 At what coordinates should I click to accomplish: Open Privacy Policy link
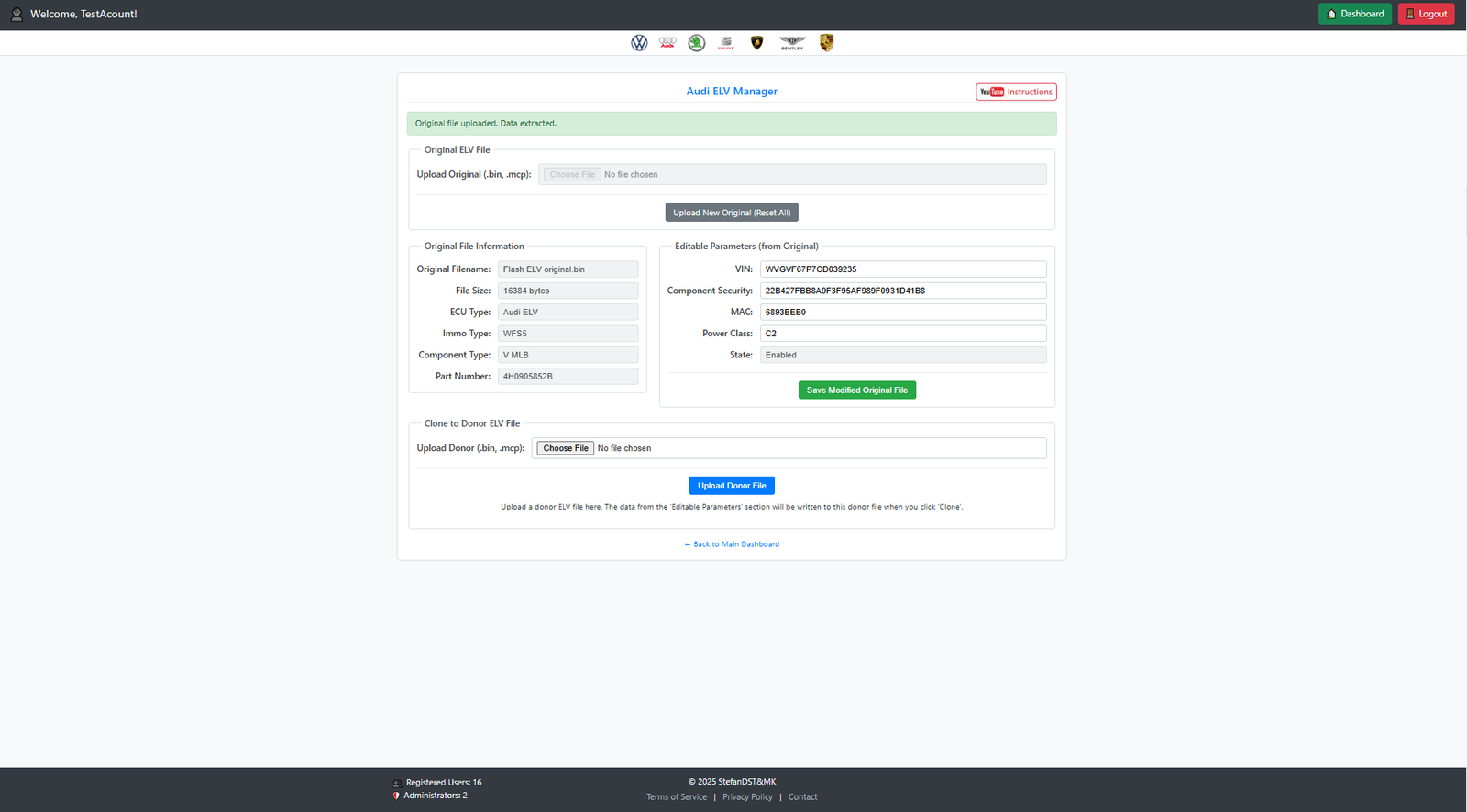(x=747, y=797)
